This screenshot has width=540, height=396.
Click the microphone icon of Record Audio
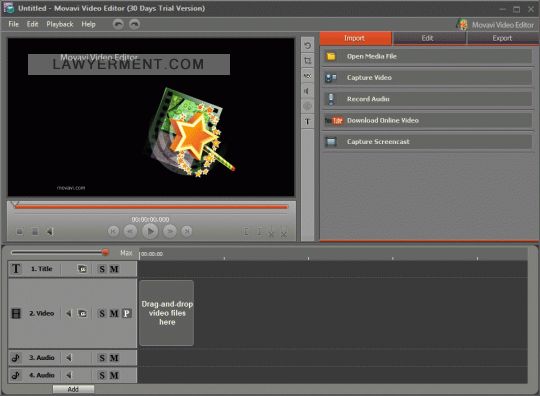(x=331, y=99)
